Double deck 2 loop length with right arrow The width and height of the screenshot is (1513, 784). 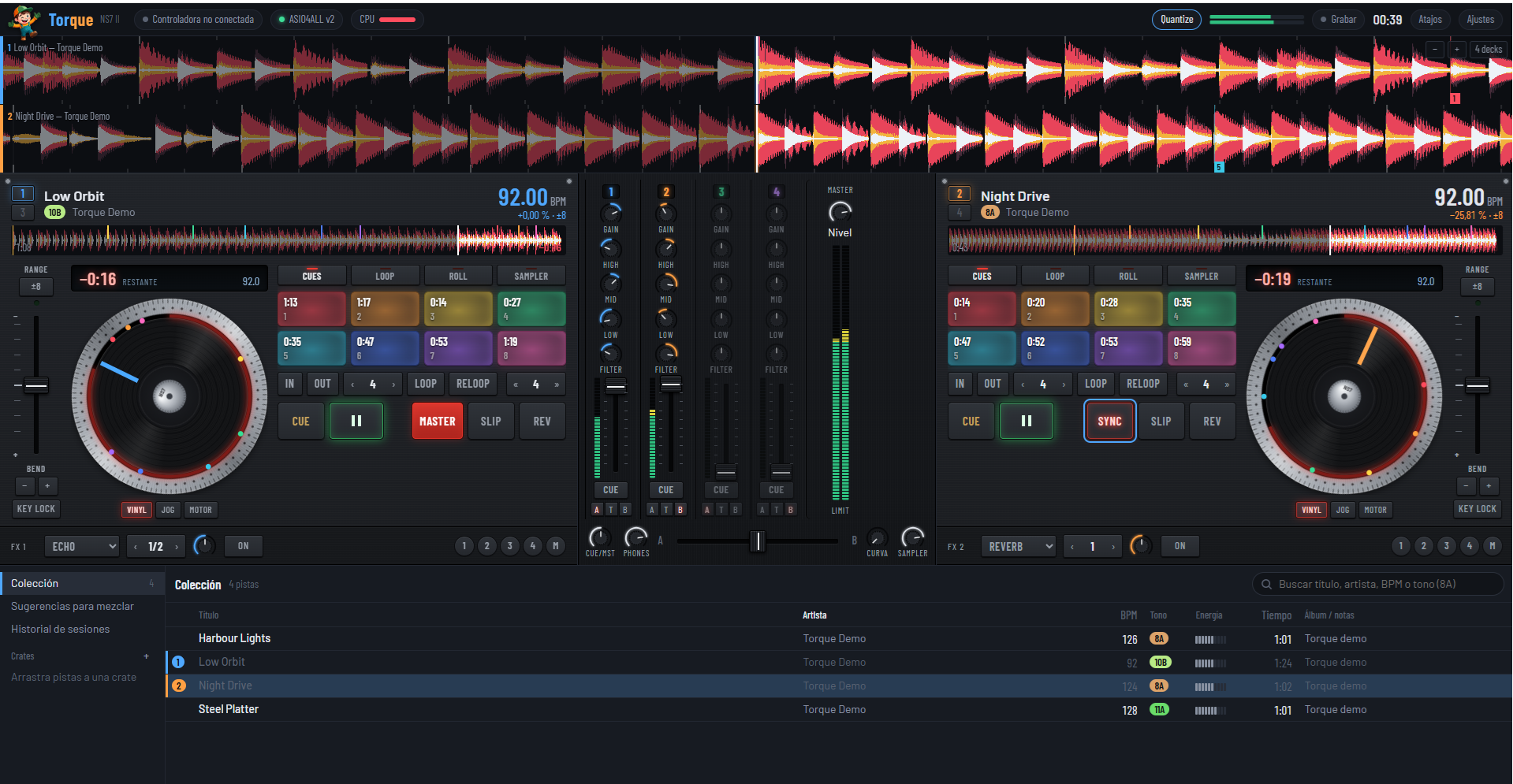click(1064, 385)
